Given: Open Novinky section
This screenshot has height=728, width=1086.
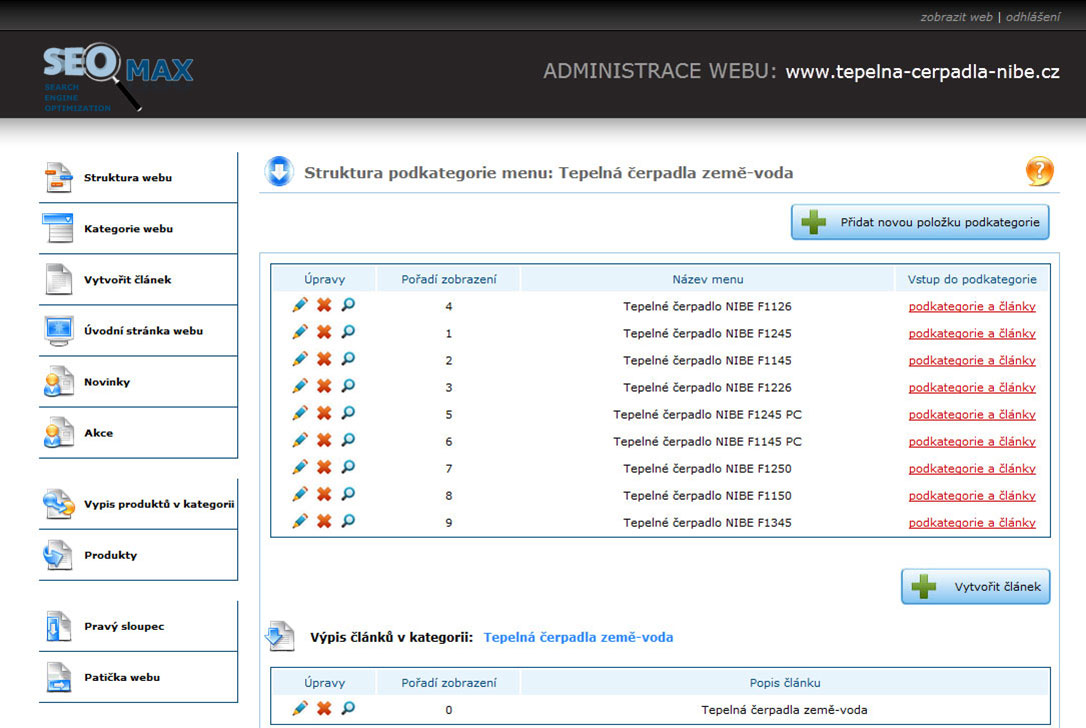Looking at the screenshot, I should click(138, 382).
